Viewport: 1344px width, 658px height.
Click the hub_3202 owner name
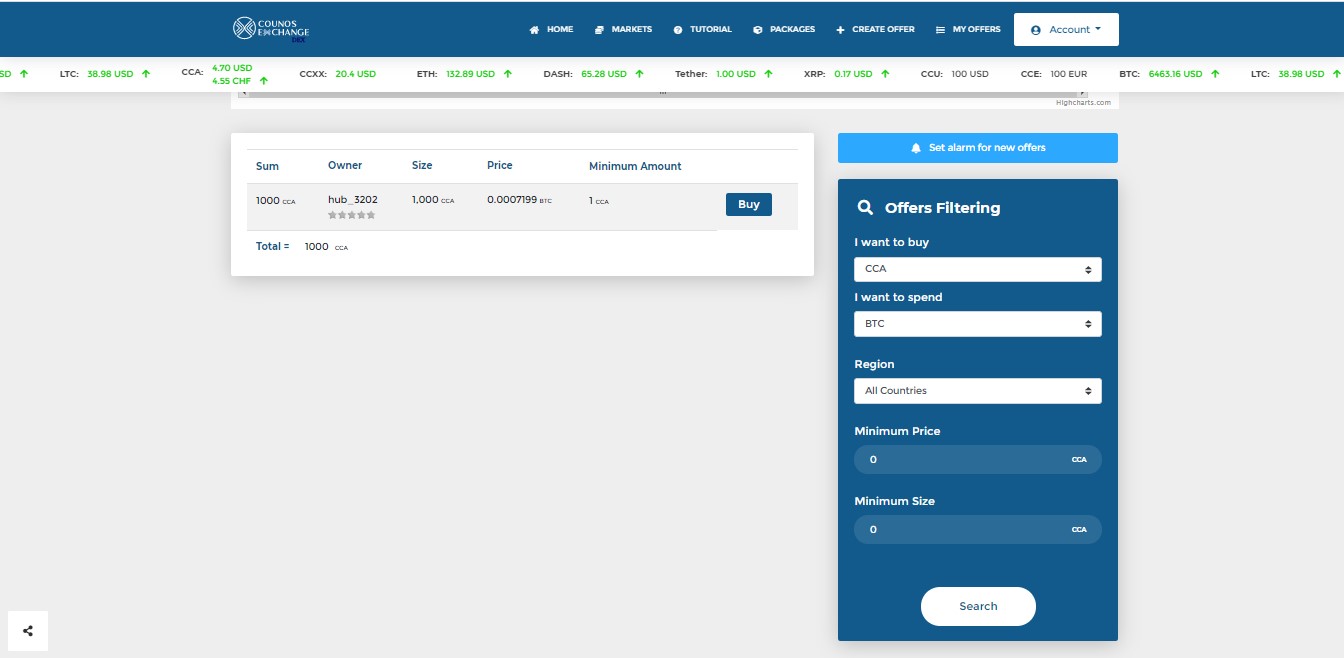[353, 200]
